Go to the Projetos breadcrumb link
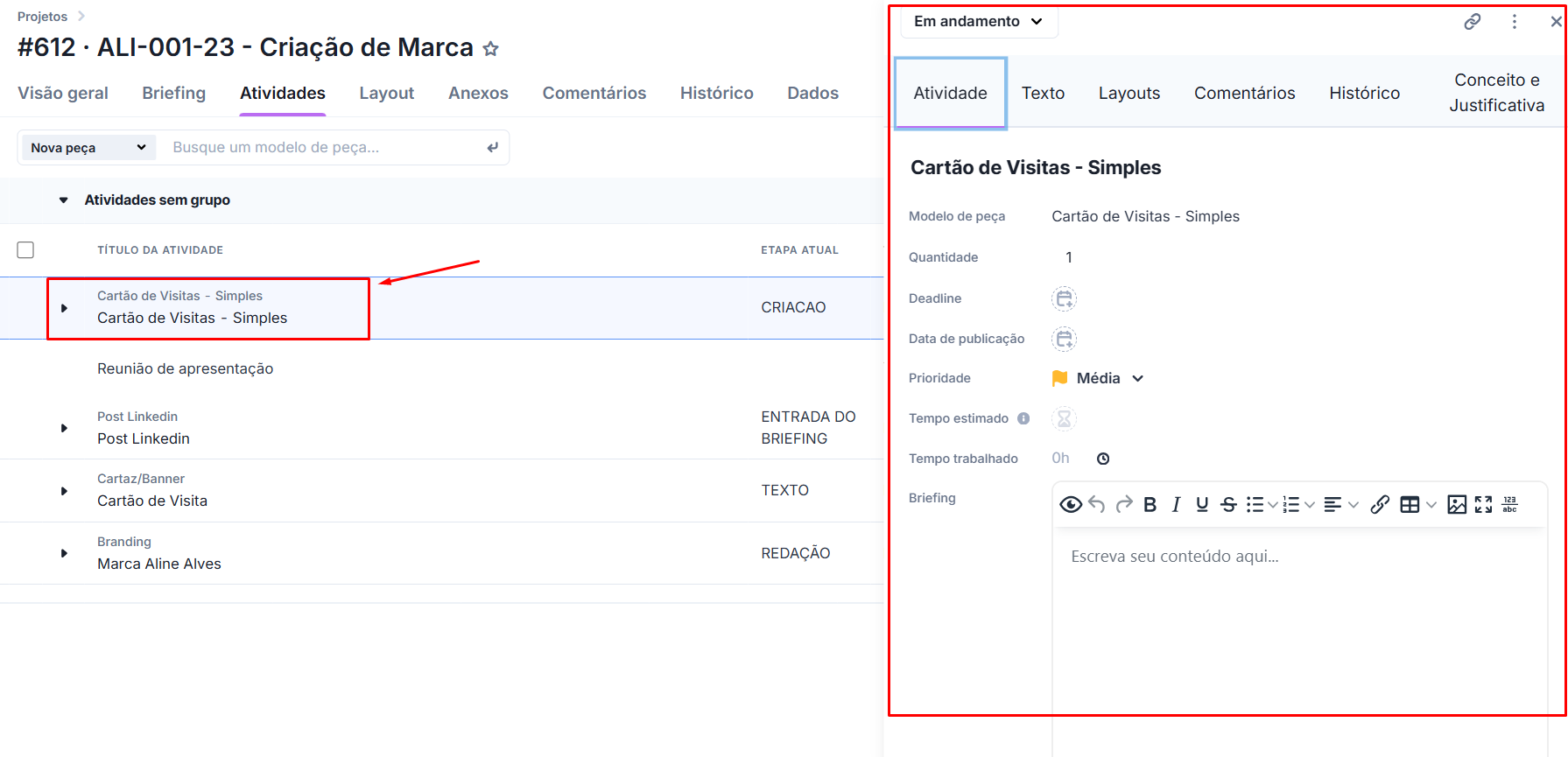This screenshot has height=757, width=1568. (x=42, y=17)
